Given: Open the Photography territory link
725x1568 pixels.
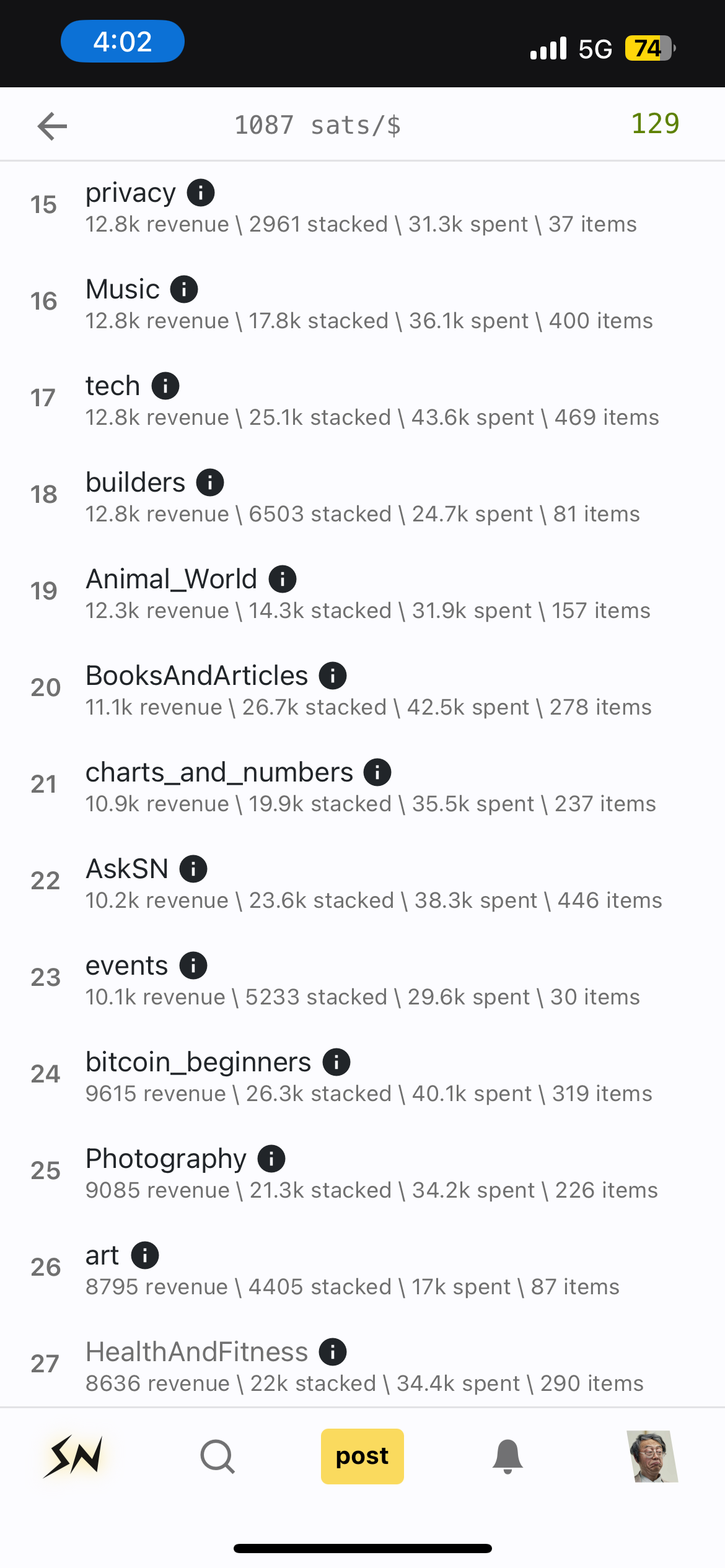Looking at the screenshot, I should click(x=166, y=1159).
